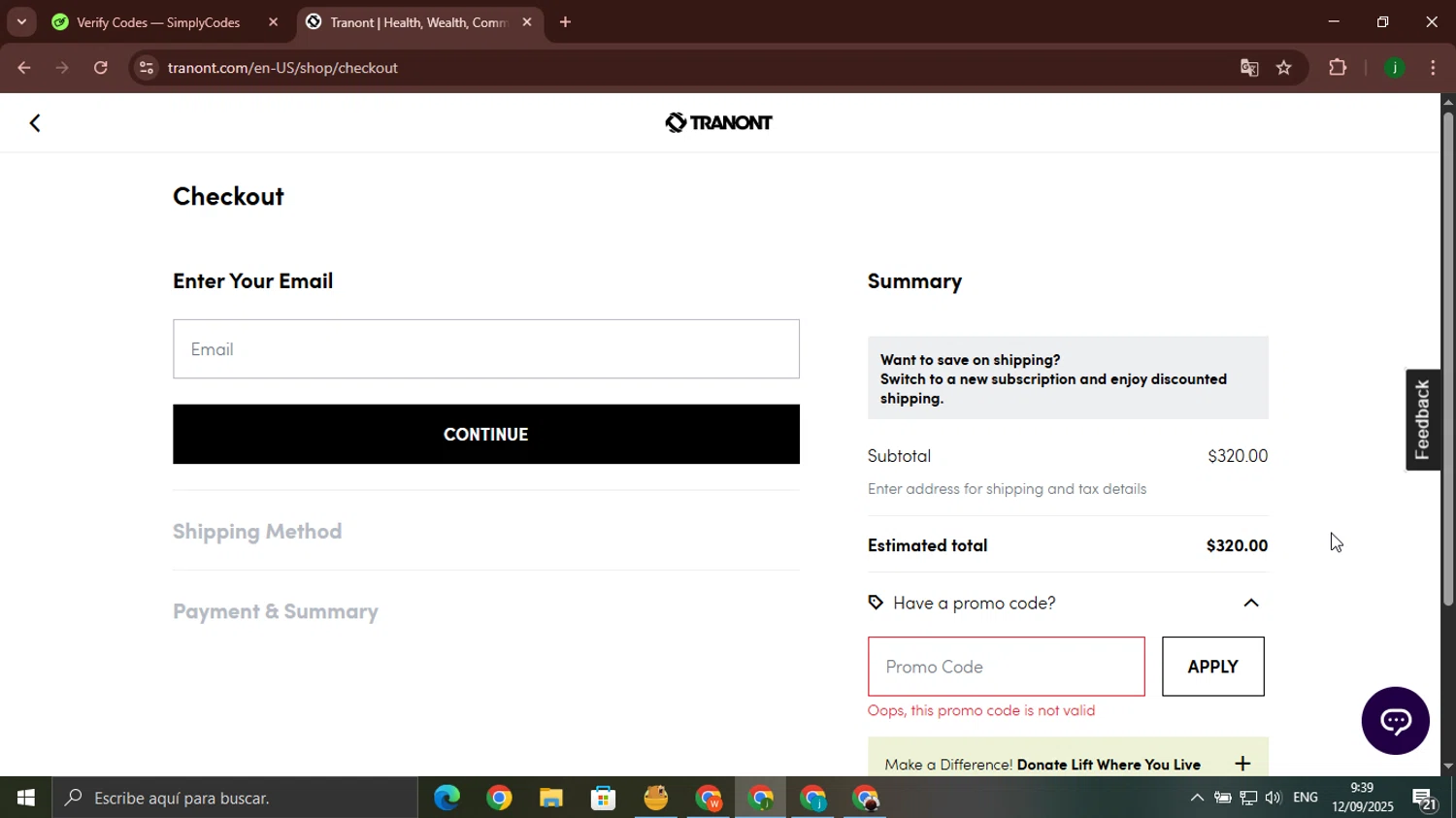This screenshot has width=1456, height=818.
Task: Open the volume control in tray
Action: tap(1274, 798)
